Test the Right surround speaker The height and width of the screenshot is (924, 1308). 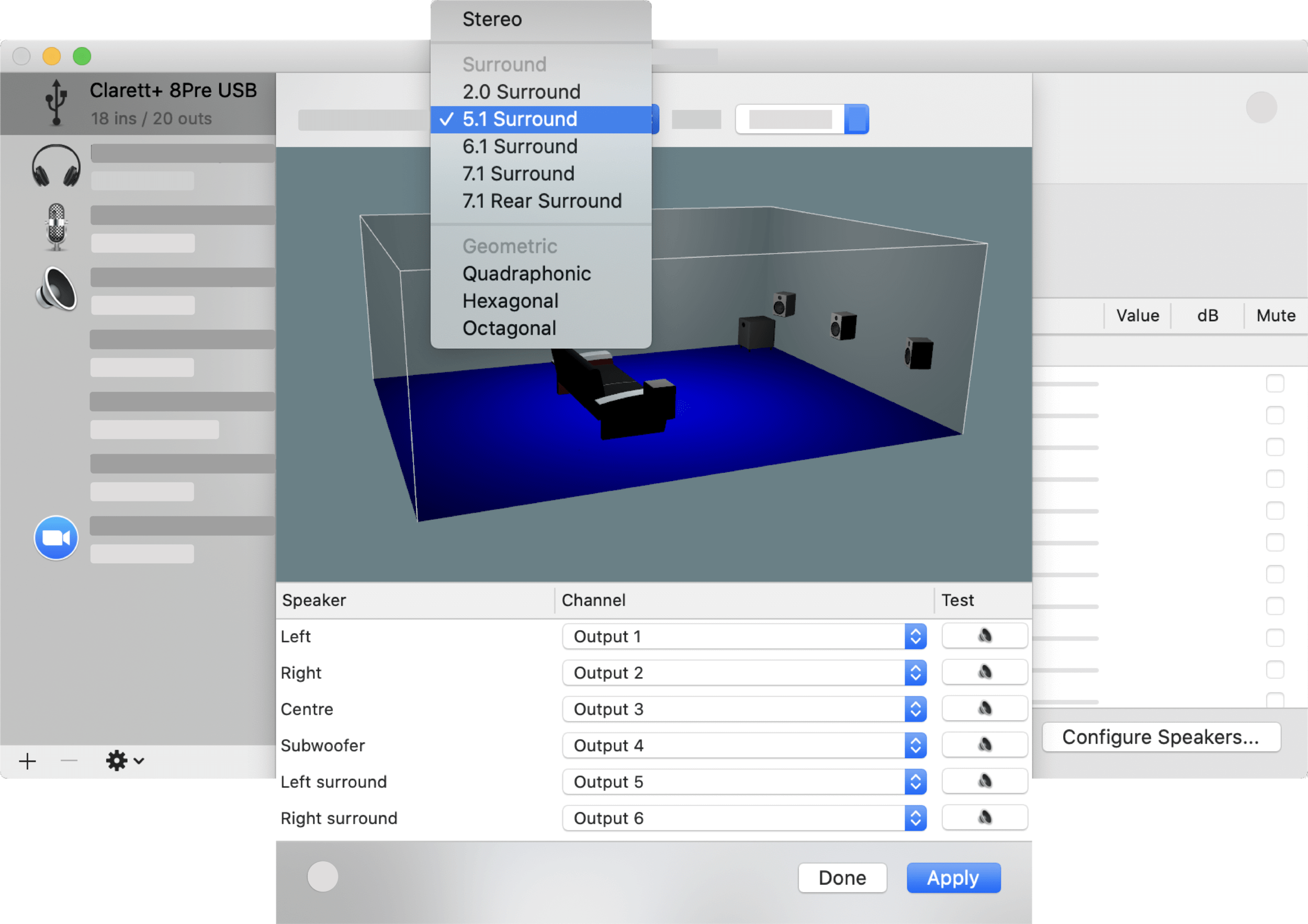click(x=985, y=818)
